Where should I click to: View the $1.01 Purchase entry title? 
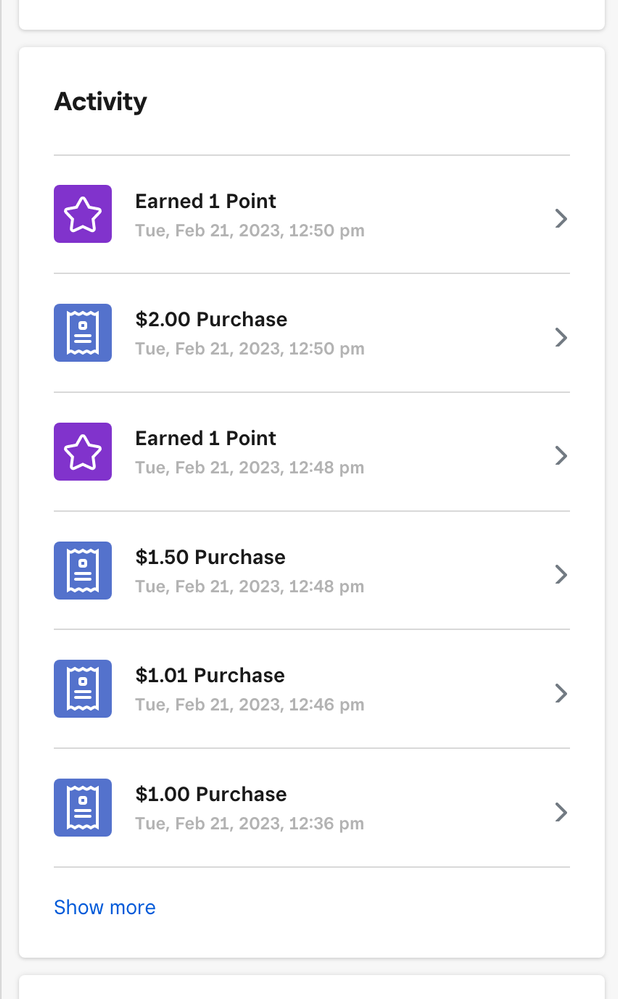(210, 676)
